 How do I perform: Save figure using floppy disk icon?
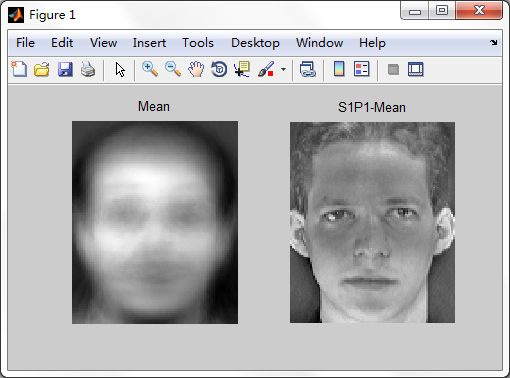click(x=65, y=70)
